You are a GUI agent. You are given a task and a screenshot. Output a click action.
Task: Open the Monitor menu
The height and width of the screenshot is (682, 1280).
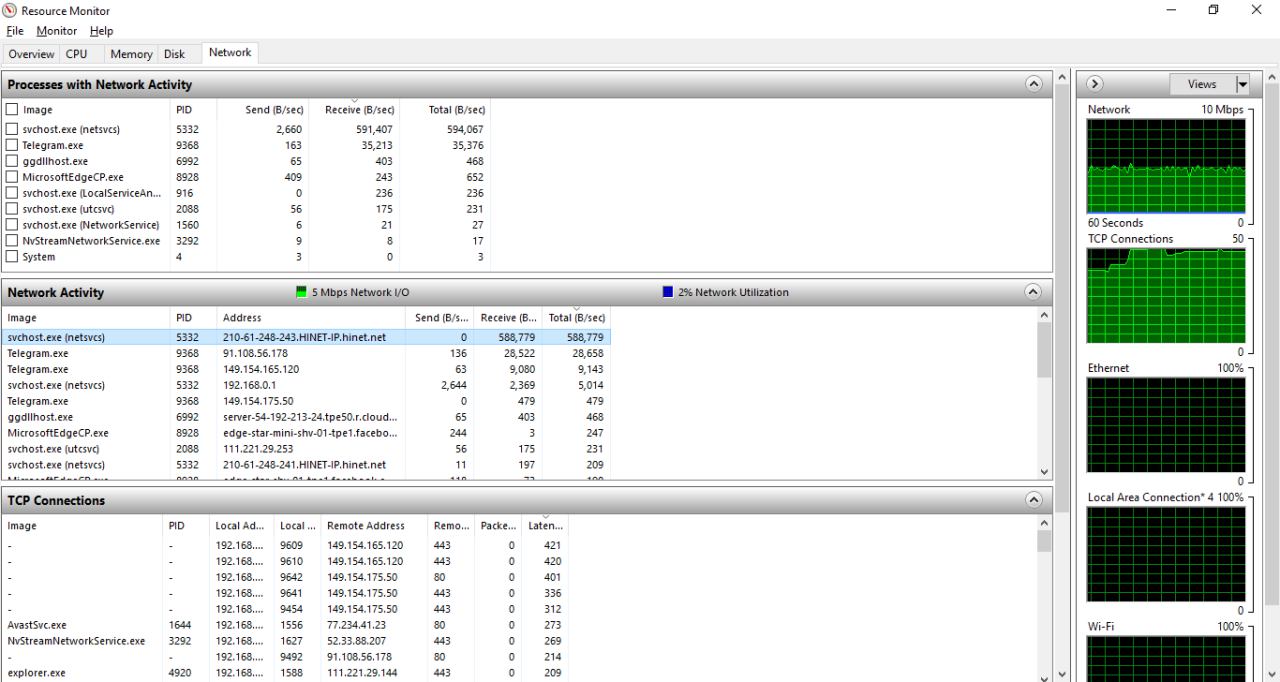tap(56, 31)
